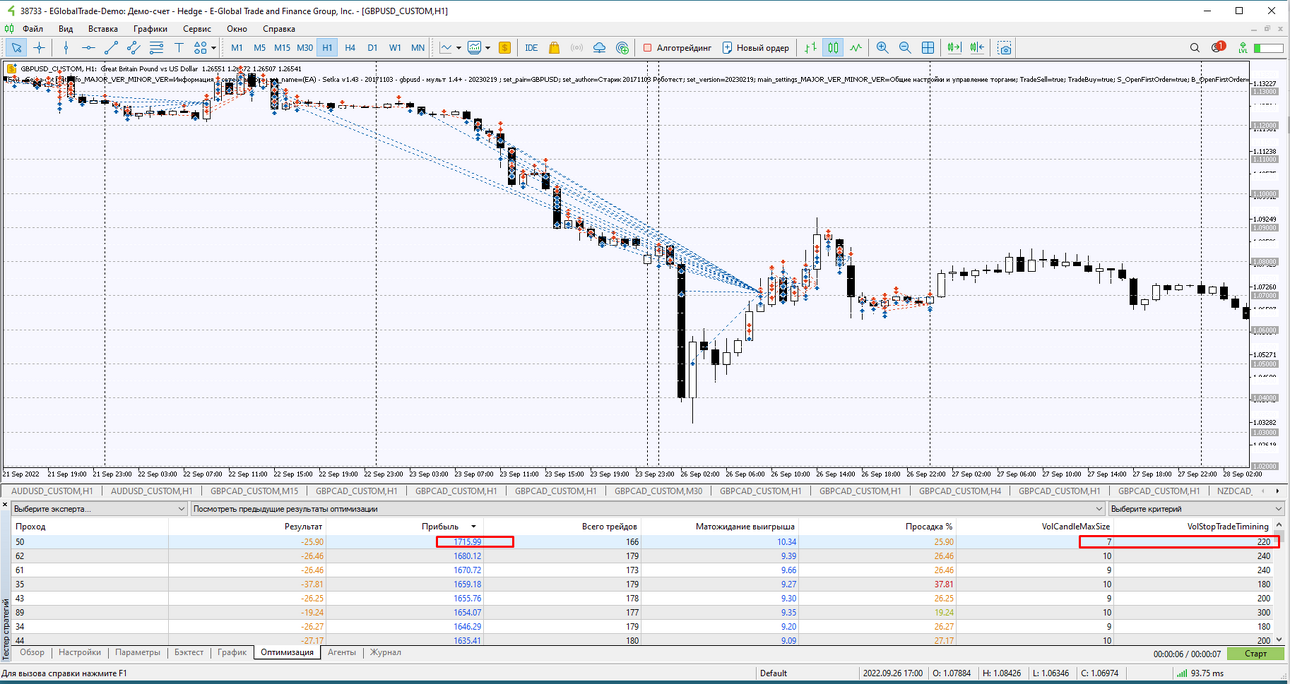This screenshot has height=684, width=1290.
Task: Click the green Старт button
Action: (1255, 653)
